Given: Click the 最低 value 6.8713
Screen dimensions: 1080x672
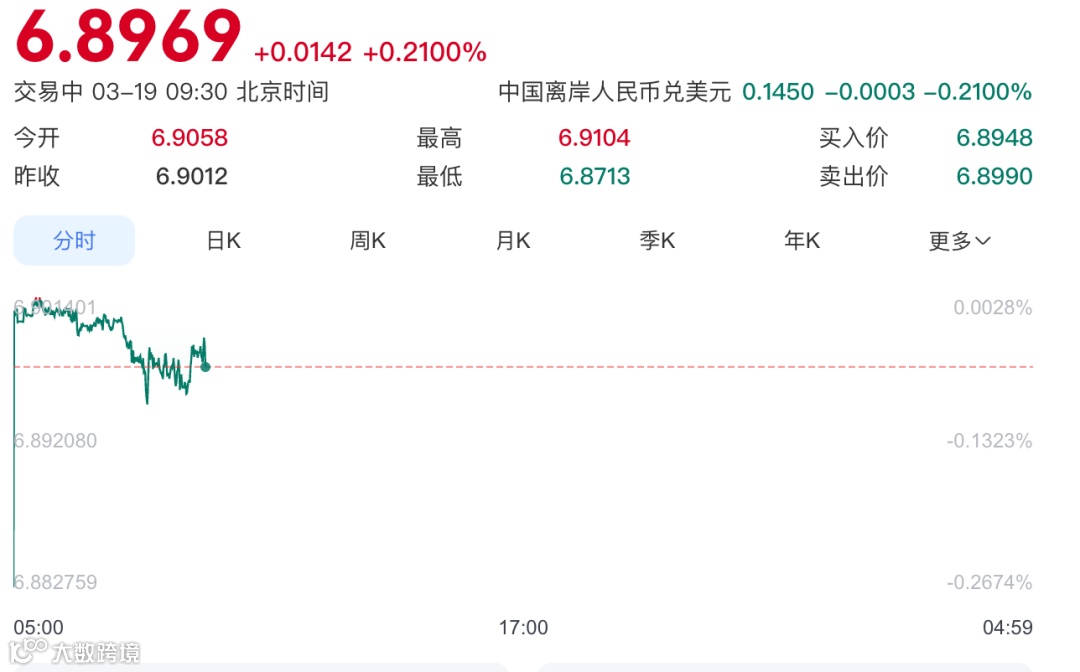Looking at the screenshot, I should [x=594, y=176].
